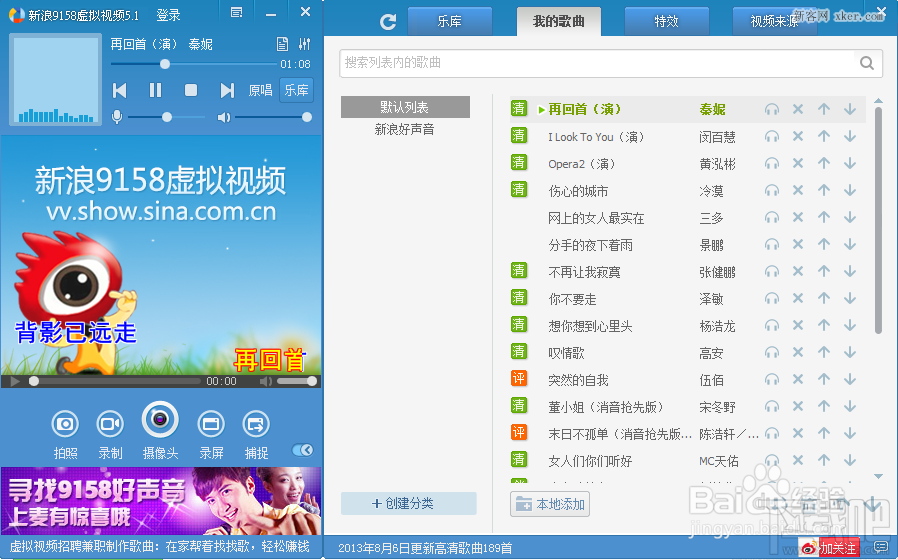The width and height of the screenshot is (898, 560).
Task: Skip to next track in player
Action: (x=227, y=90)
